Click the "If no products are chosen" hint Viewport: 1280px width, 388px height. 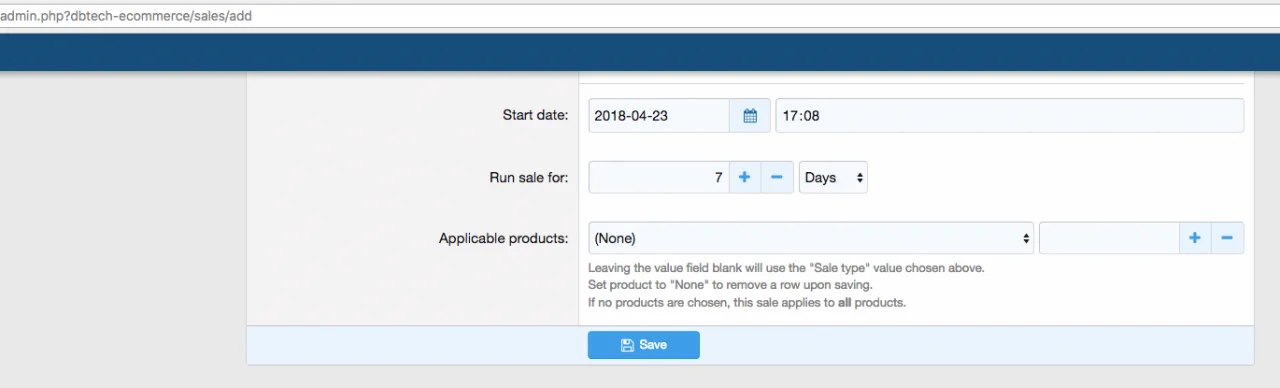[747, 302]
